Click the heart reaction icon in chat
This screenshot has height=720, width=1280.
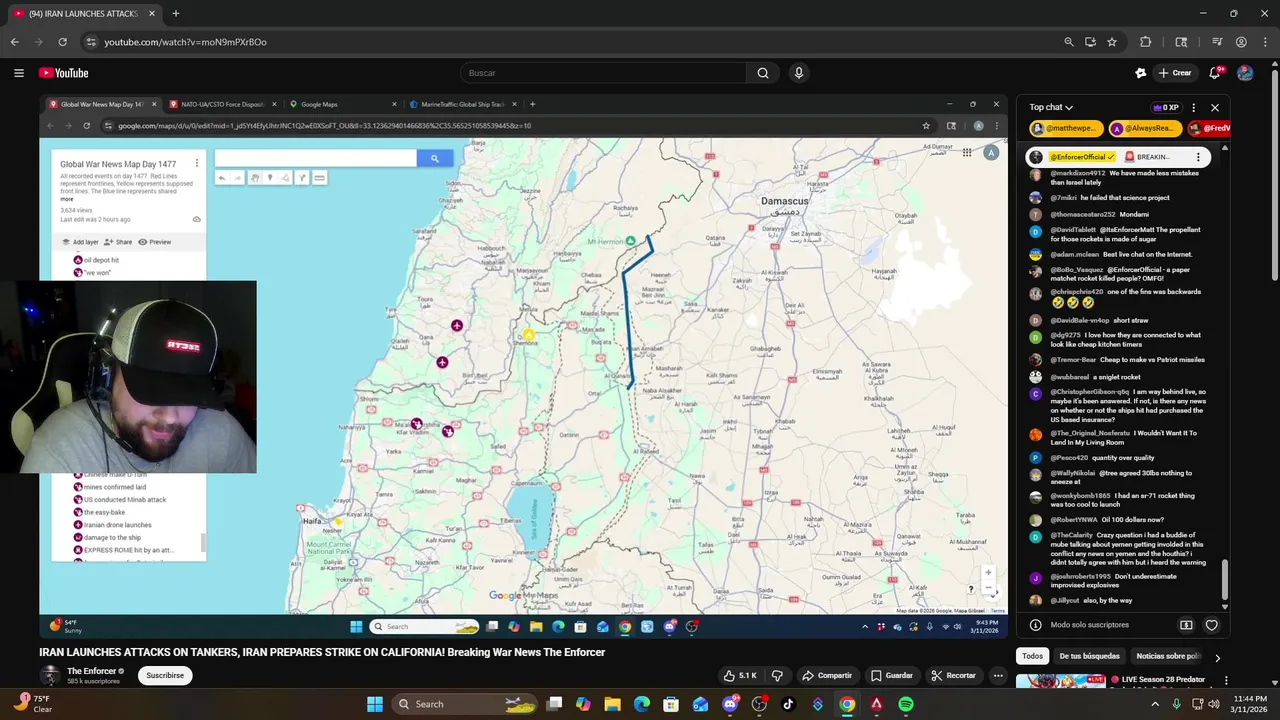tap(1211, 625)
